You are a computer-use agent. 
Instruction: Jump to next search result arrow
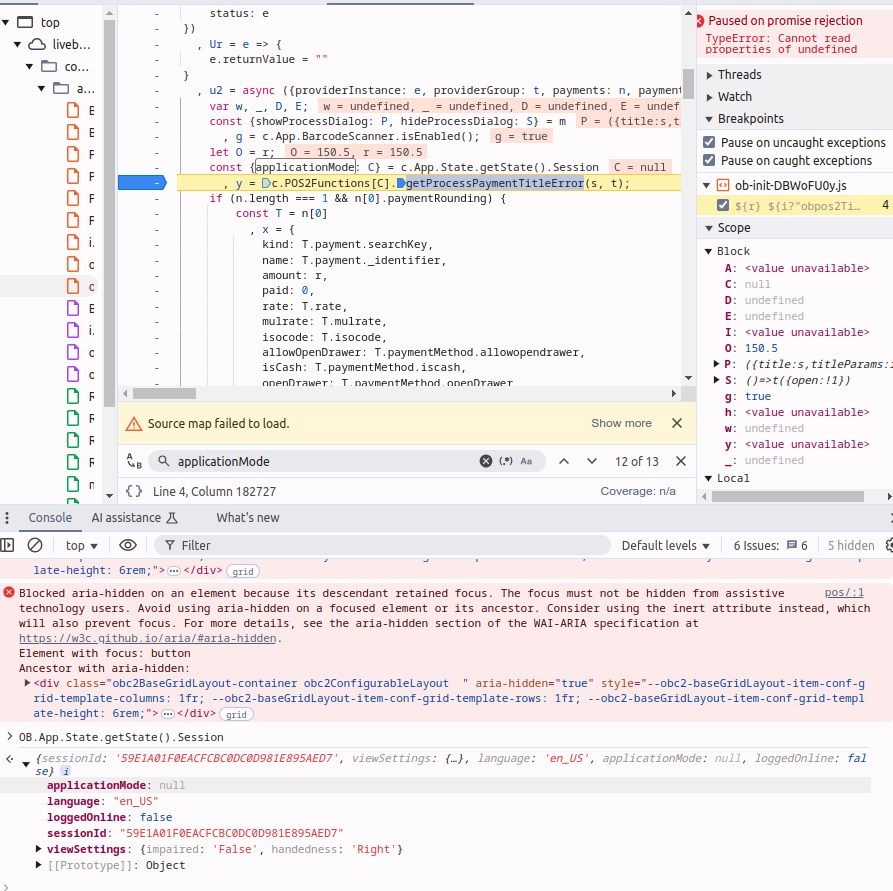[592, 461]
